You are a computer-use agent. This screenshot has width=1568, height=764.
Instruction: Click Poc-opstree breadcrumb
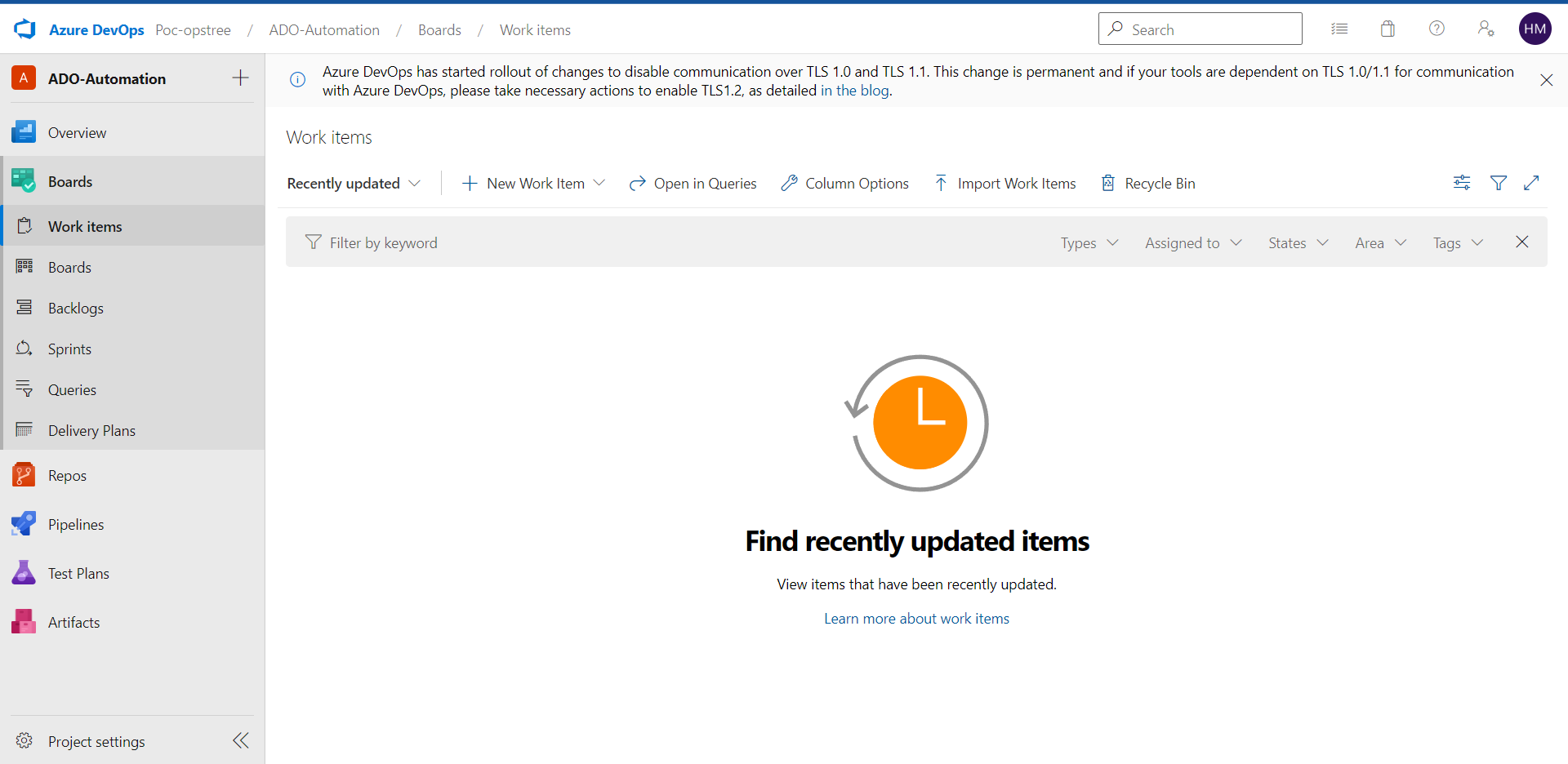194,30
